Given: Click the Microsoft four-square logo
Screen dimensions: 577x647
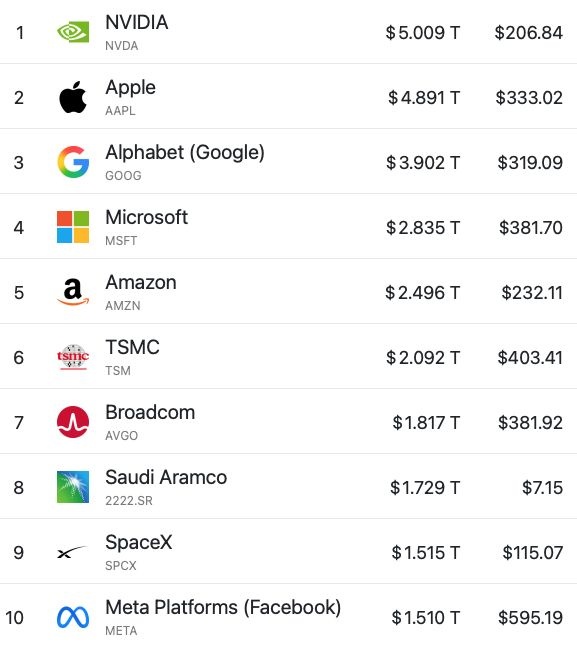Looking at the screenshot, I should click(73, 227).
